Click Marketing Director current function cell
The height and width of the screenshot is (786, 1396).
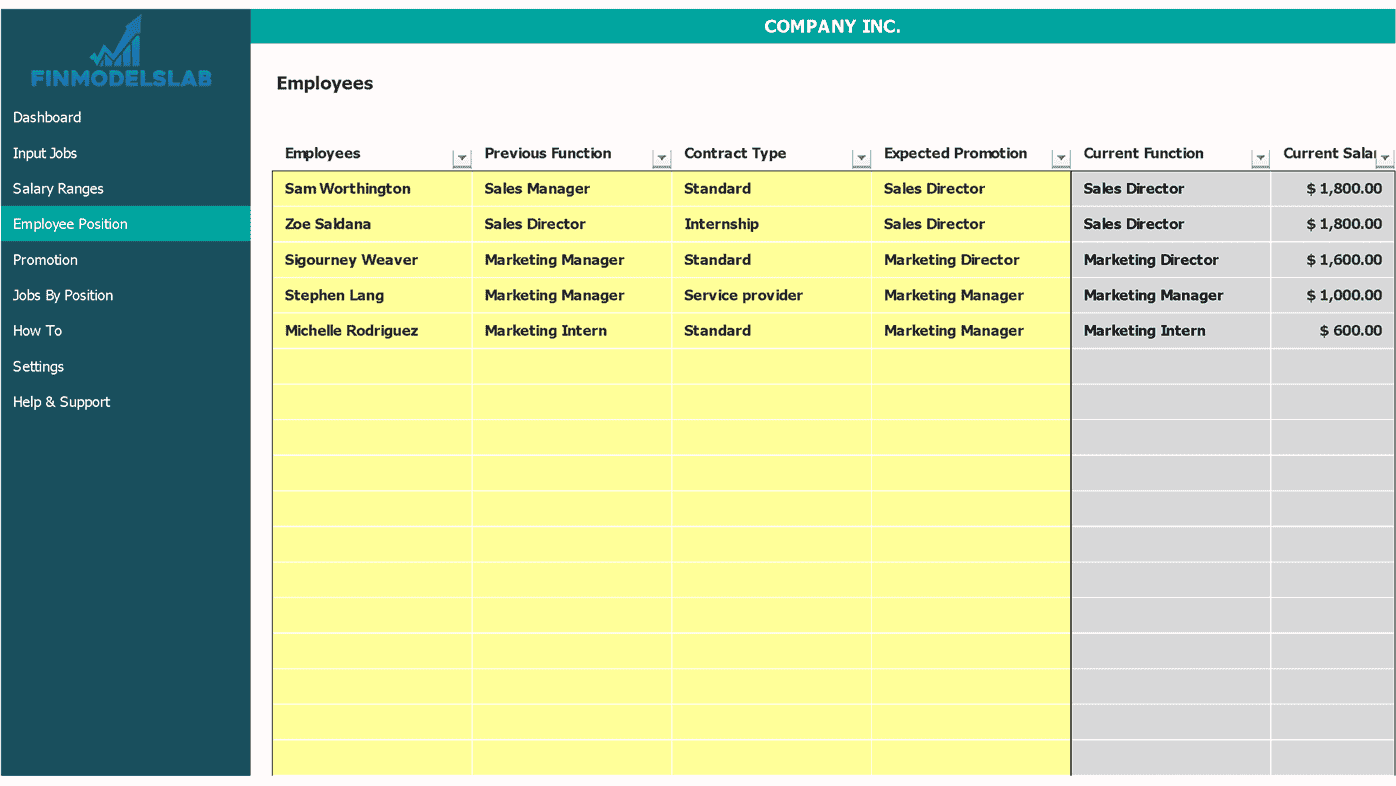pos(1171,260)
